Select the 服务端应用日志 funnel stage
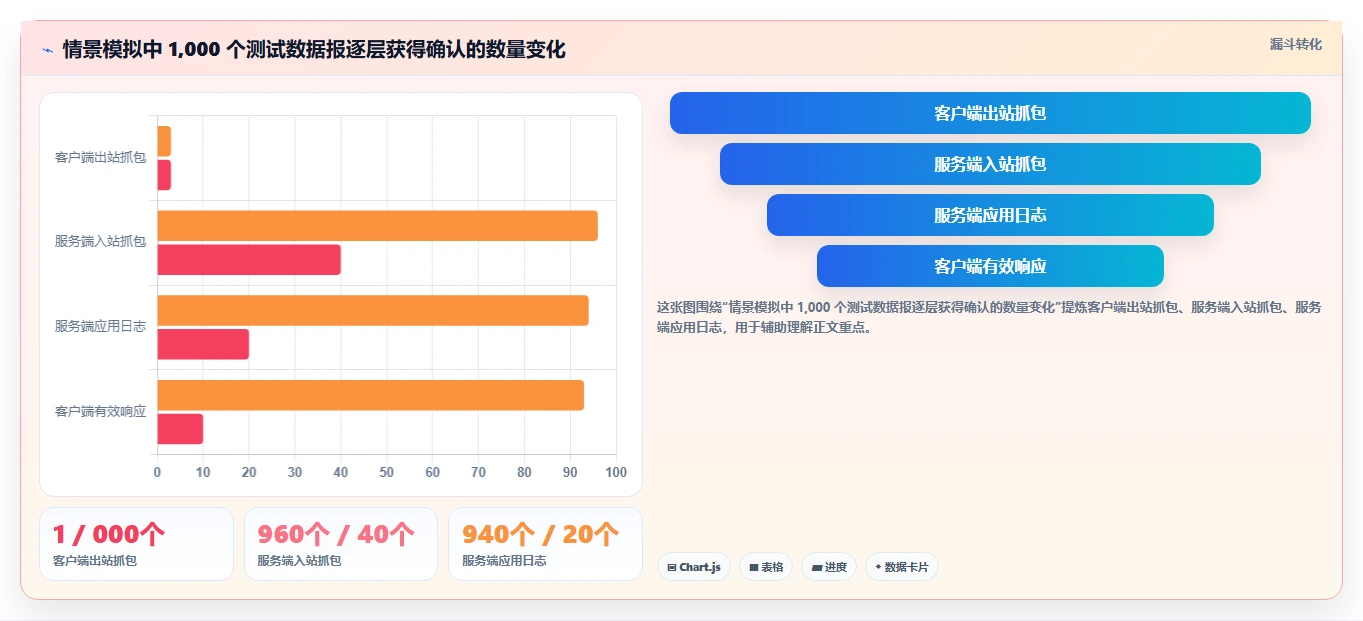 [990, 215]
